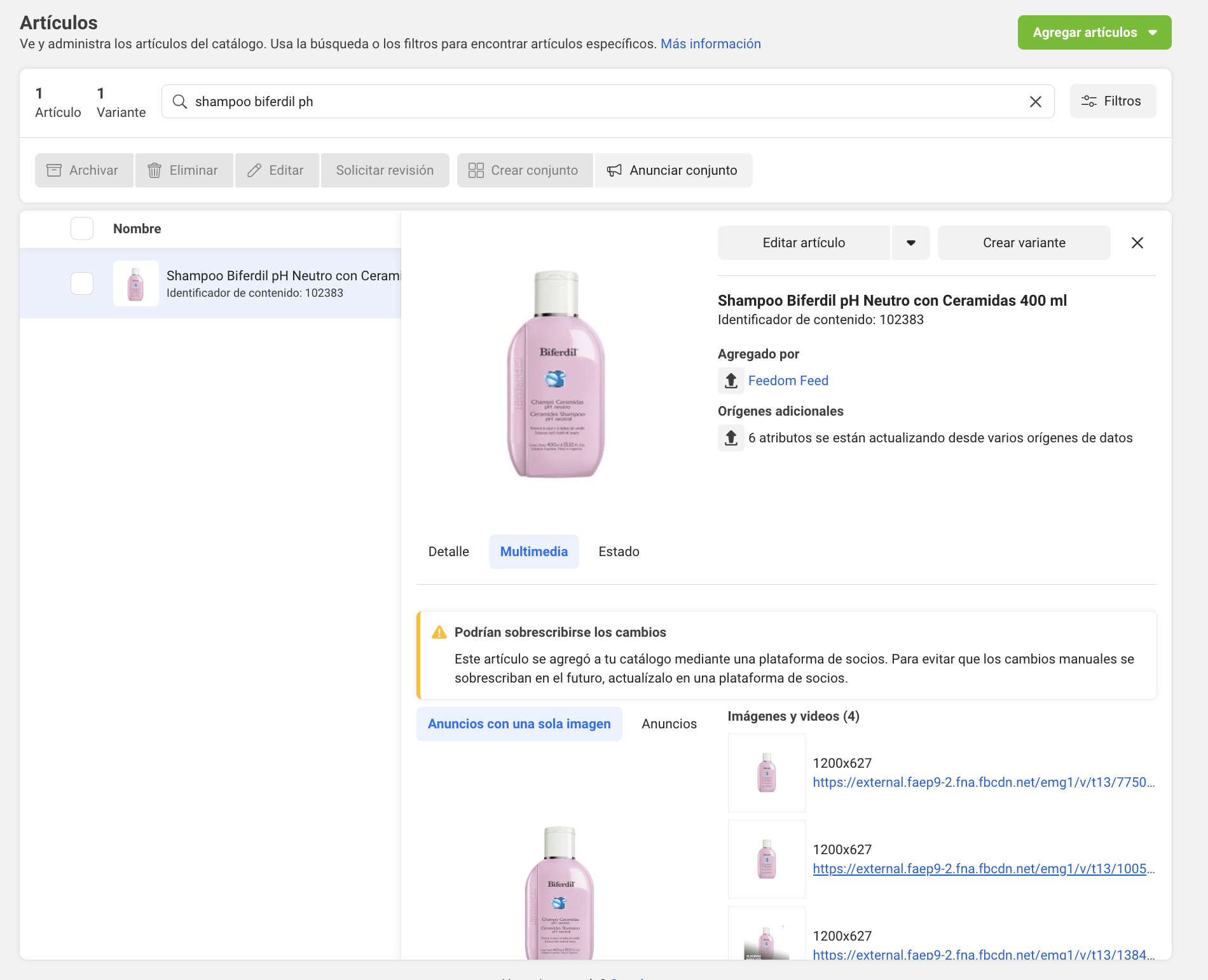Click the ad preview shampoo image
Viewport: 1208px width, 980px height.
pyautogui.click(x=559, y=893)
